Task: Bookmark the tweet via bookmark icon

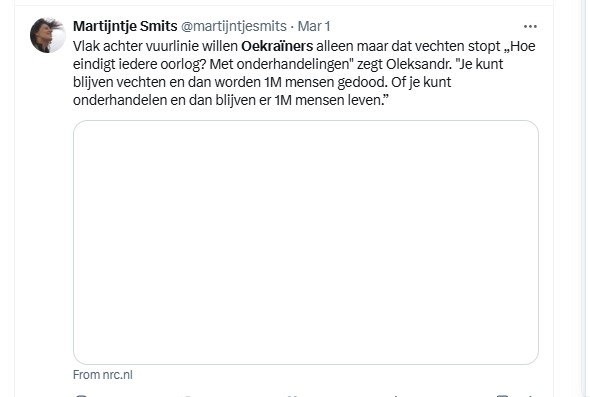Action: pos(502,396)
